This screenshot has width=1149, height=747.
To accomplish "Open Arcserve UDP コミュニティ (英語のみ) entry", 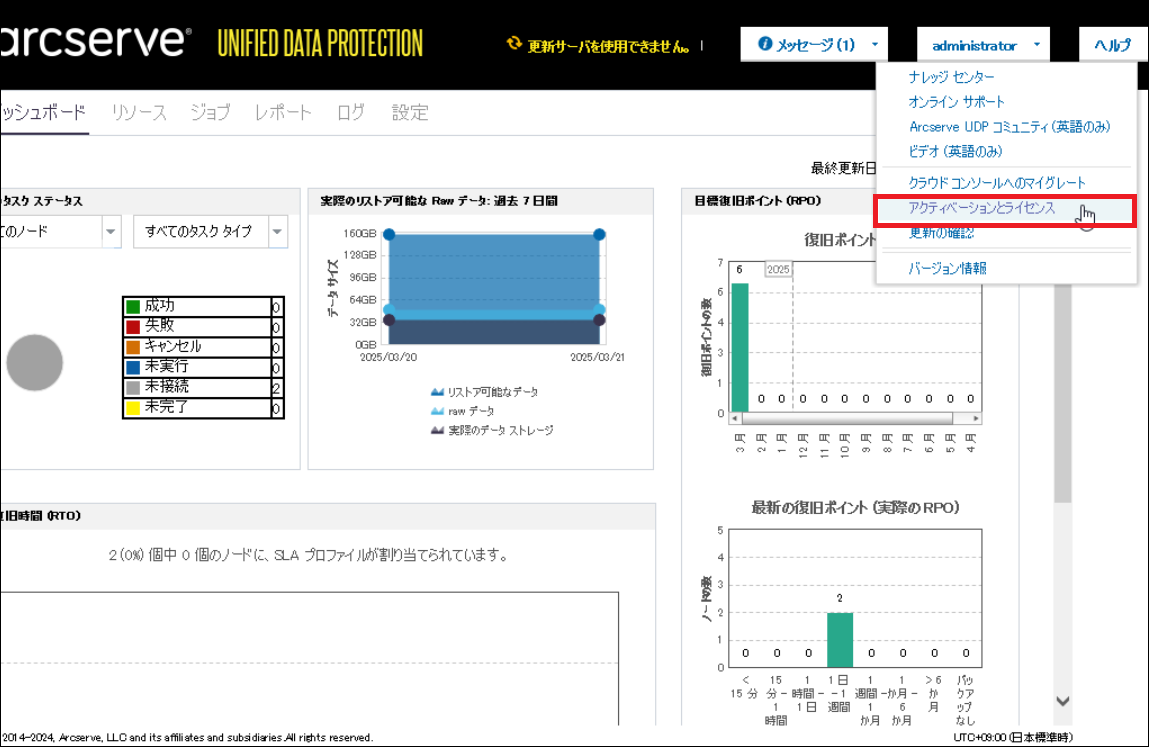I will [x=1009, y=127].
